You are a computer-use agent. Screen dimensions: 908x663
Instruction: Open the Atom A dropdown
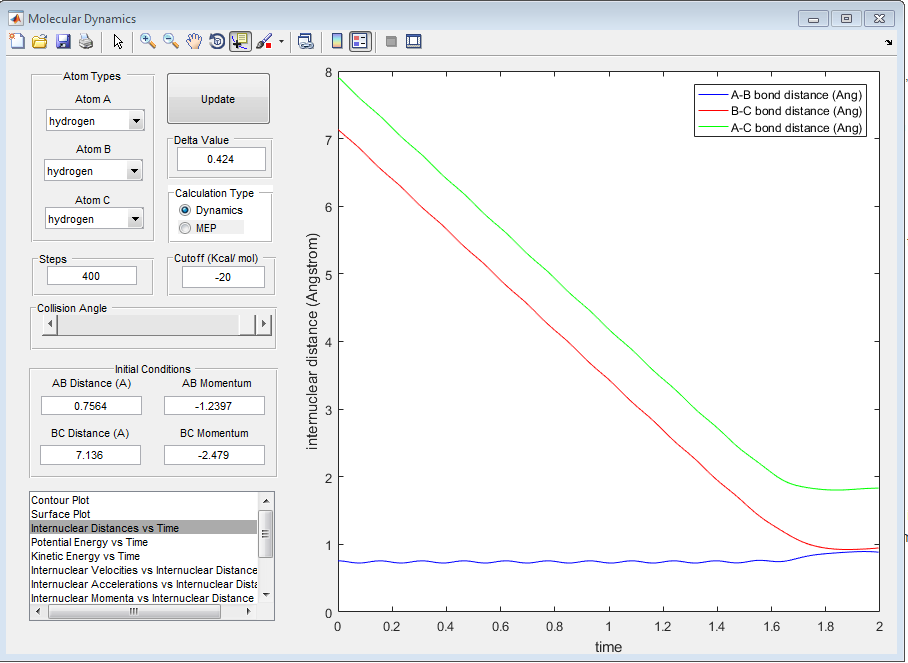click(135, 121)
